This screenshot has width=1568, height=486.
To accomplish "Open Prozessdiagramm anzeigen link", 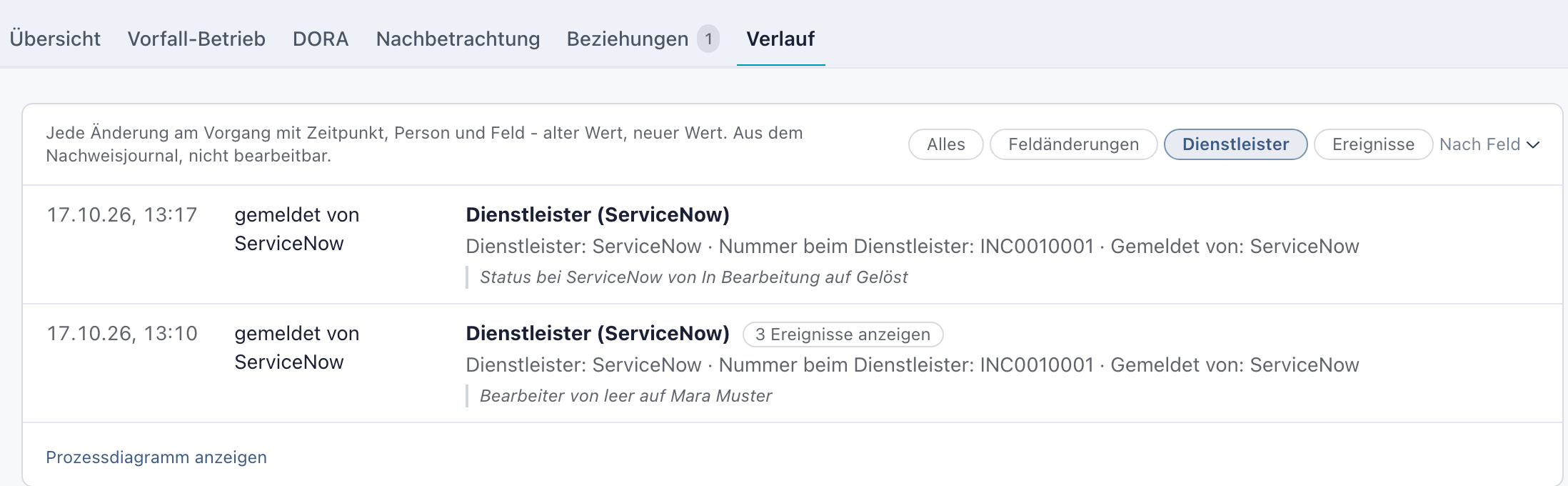I will [x=156, y=457].
